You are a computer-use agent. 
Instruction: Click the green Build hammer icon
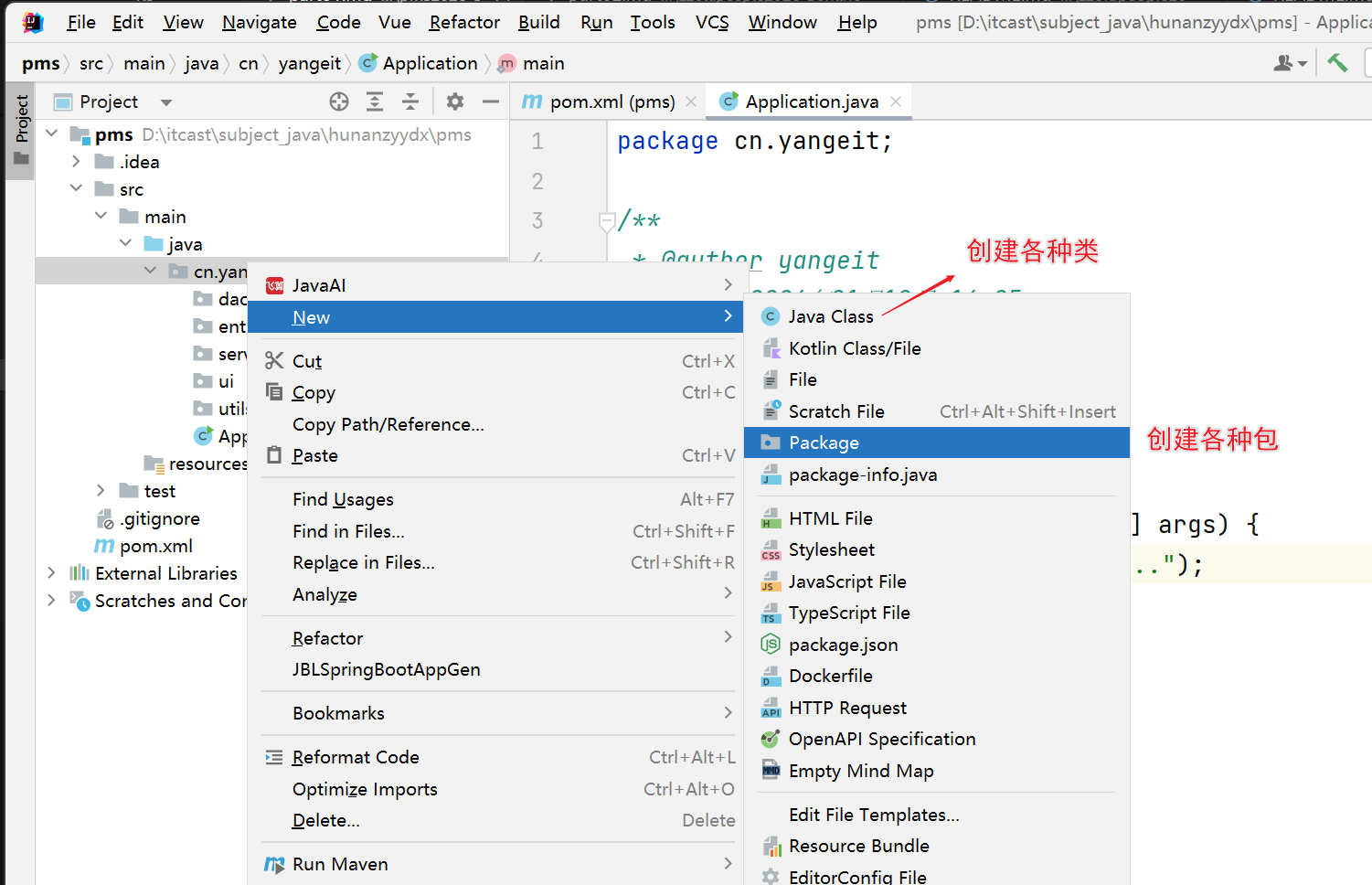coord(1337,63)
